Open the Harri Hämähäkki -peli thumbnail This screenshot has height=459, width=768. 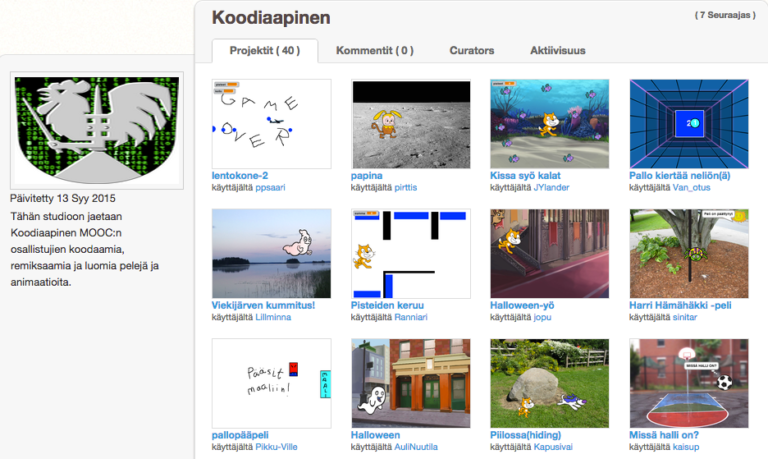(x=689, y=254)
